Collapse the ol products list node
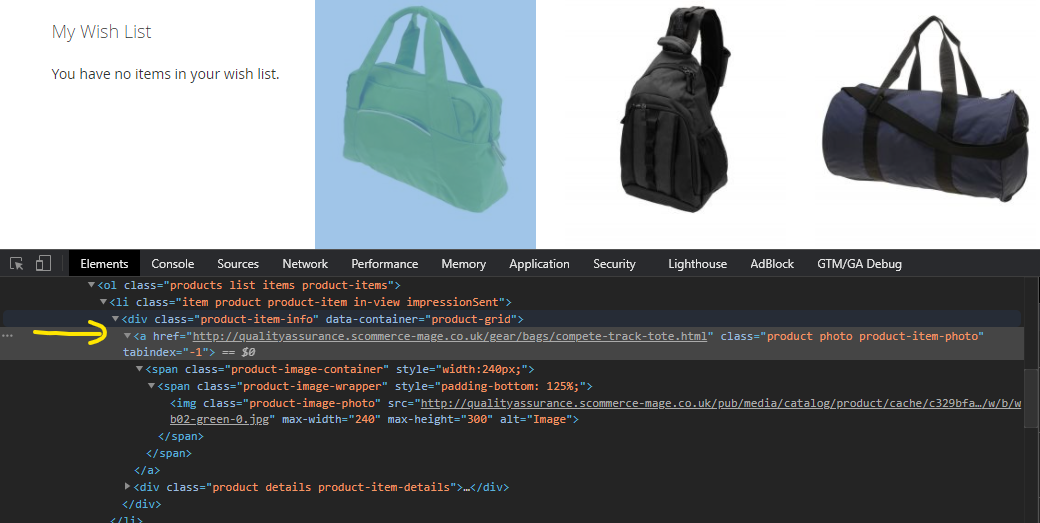Screen dimensions: 1040x523 pyautogui.click(x=92, y=286)
